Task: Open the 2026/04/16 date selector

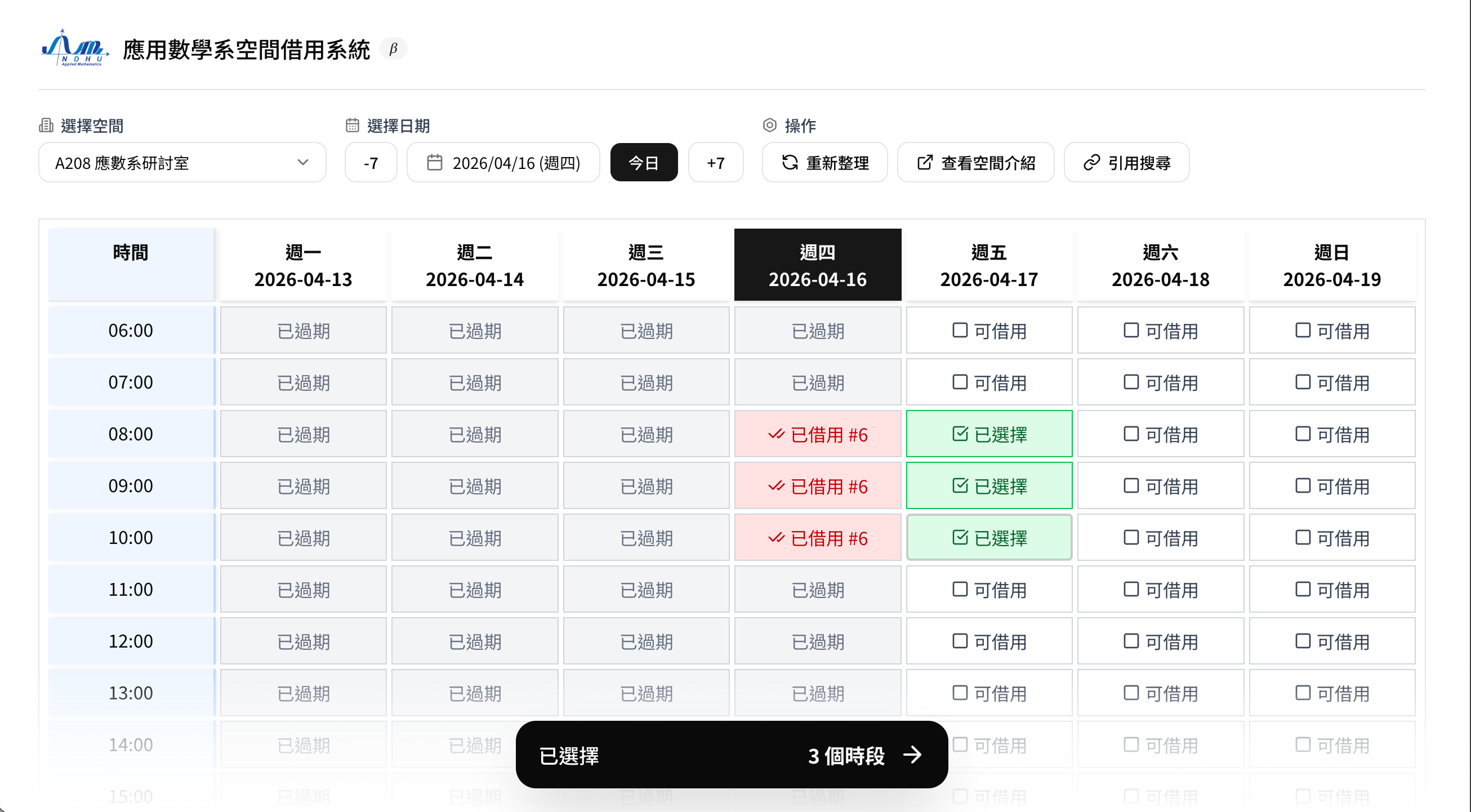Action: [x=503, y=163]
